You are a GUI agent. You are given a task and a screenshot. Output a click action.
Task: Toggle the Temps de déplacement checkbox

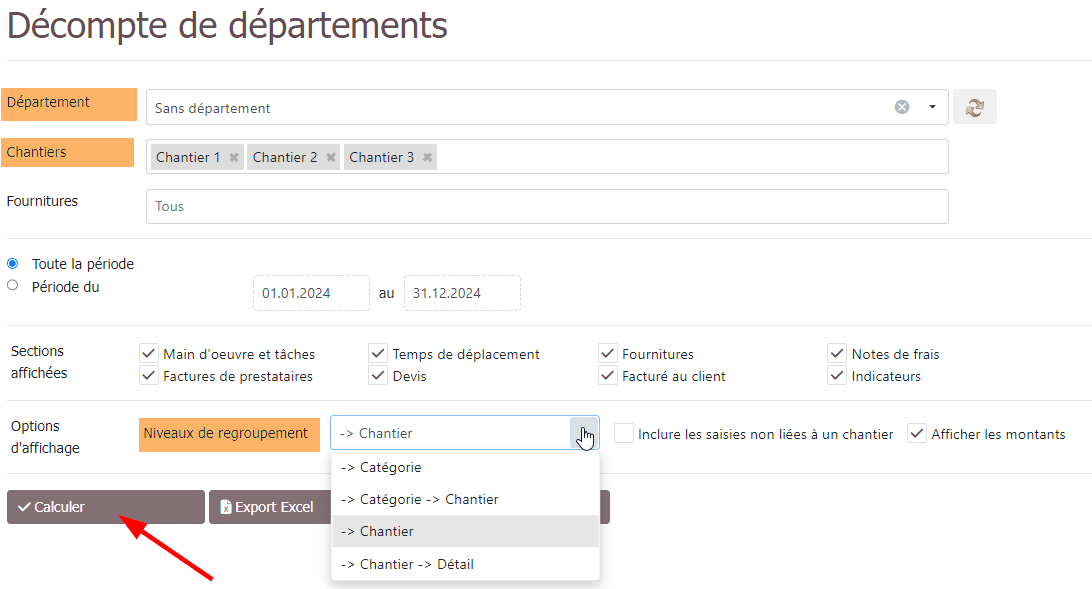click(378, 353)
